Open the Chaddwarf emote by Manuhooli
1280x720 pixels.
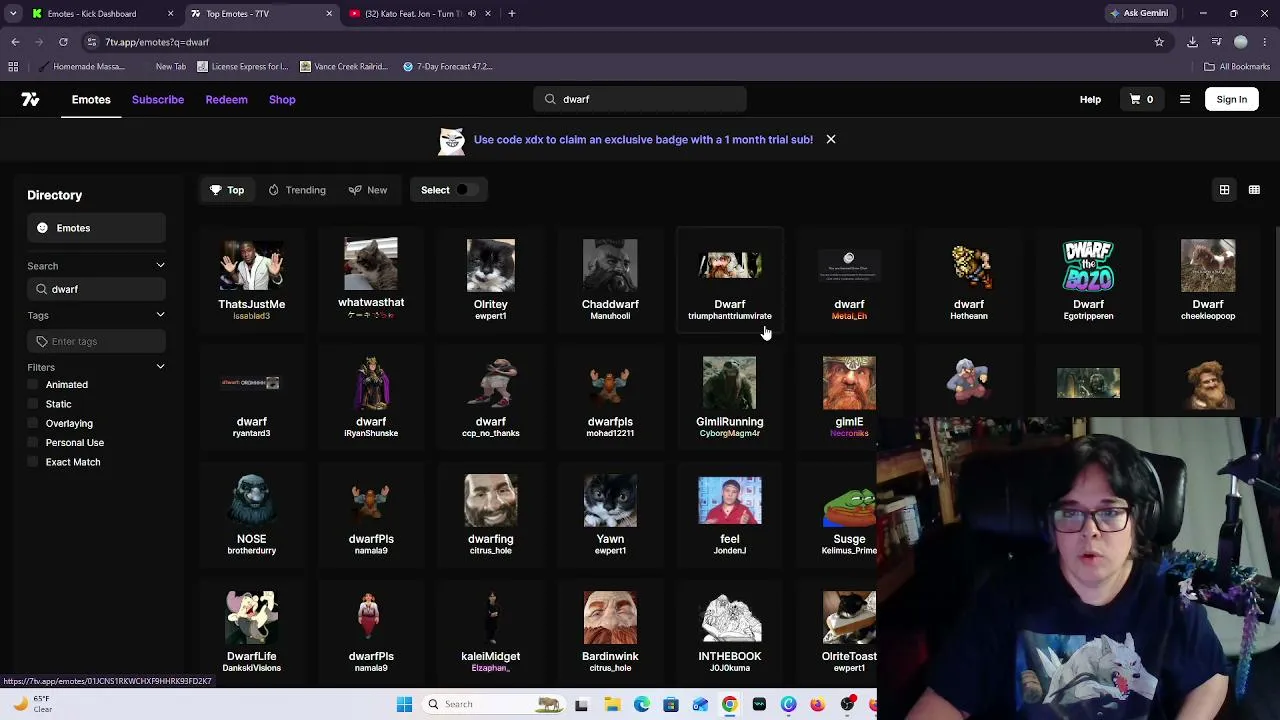[x=610, y=278]
